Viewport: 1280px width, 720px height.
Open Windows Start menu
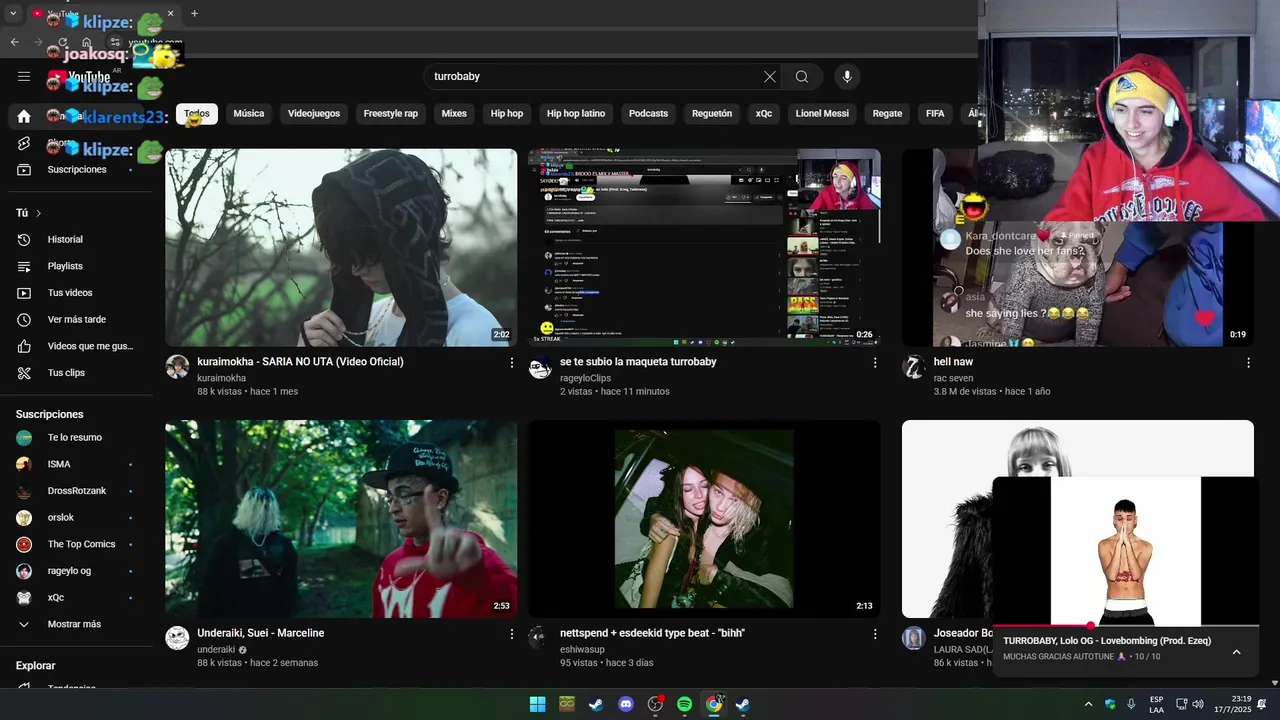point(537,704)
